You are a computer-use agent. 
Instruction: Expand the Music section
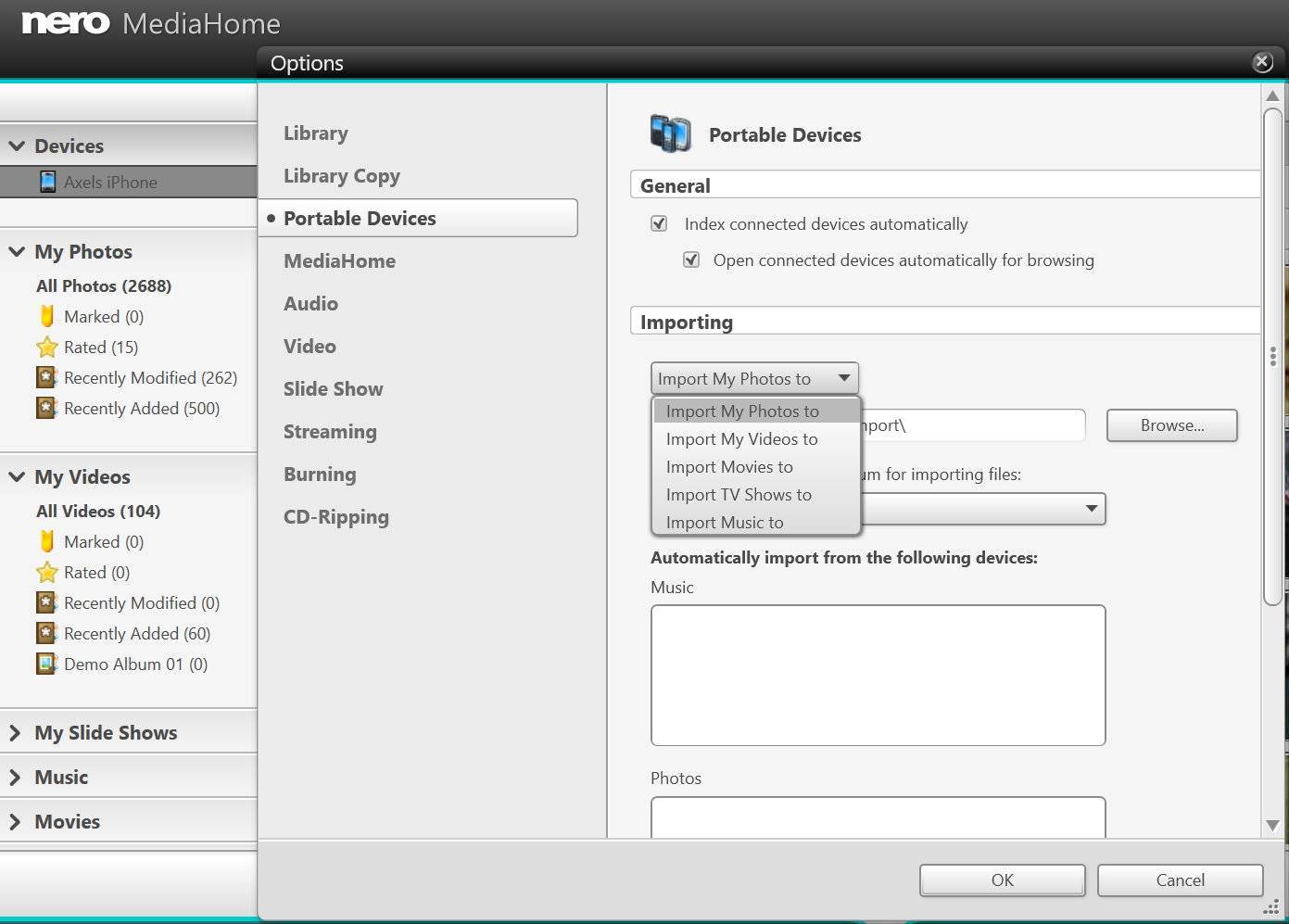point(15,777)
